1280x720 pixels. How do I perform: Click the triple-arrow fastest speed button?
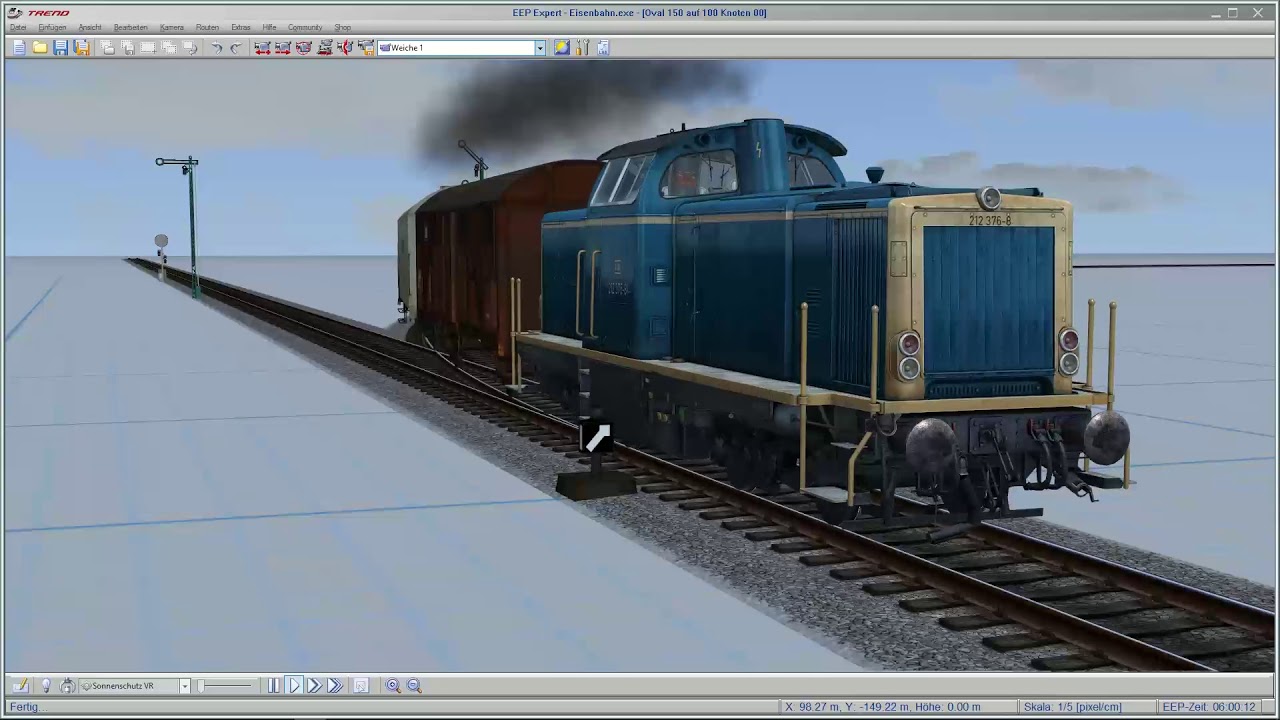(335, 685)
